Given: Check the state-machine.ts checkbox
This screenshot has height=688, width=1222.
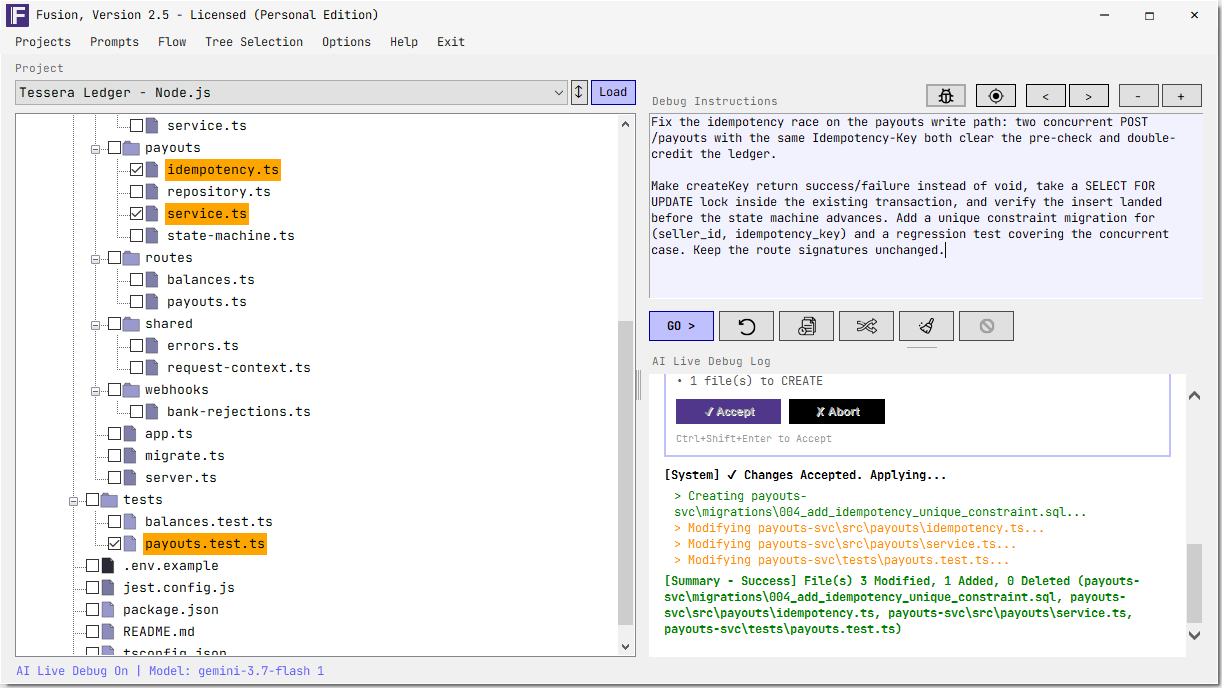Looking at the screenshot, I should pyautogui.click(x=136, y=236).
